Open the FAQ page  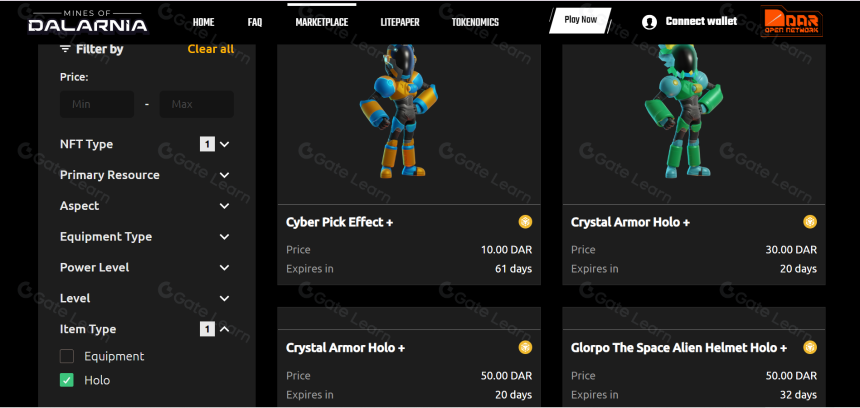coord(254,22)
